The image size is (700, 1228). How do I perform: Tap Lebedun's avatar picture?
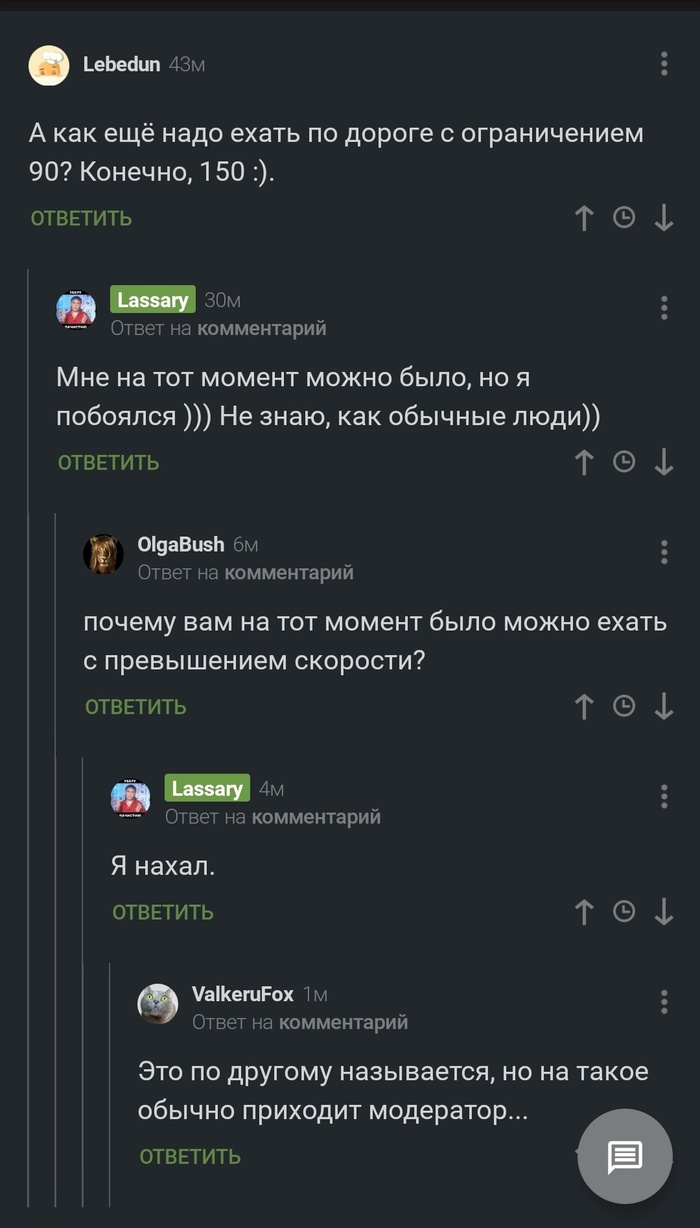tap(49, 65)
